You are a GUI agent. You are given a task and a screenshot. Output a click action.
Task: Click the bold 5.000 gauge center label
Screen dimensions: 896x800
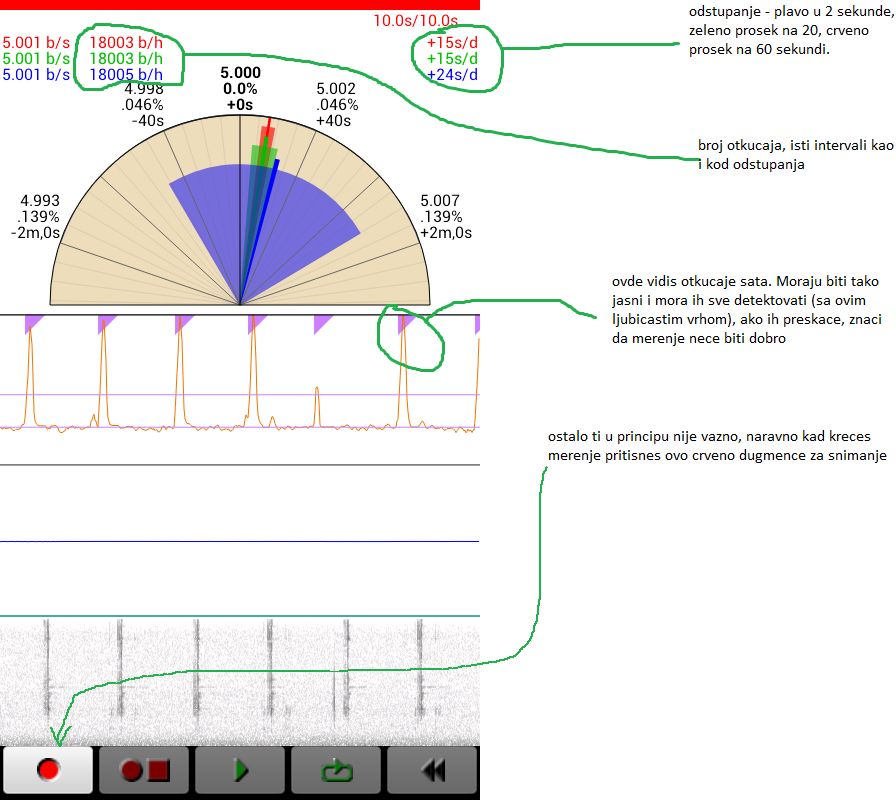pyautogui.click(x=240, y=73)
